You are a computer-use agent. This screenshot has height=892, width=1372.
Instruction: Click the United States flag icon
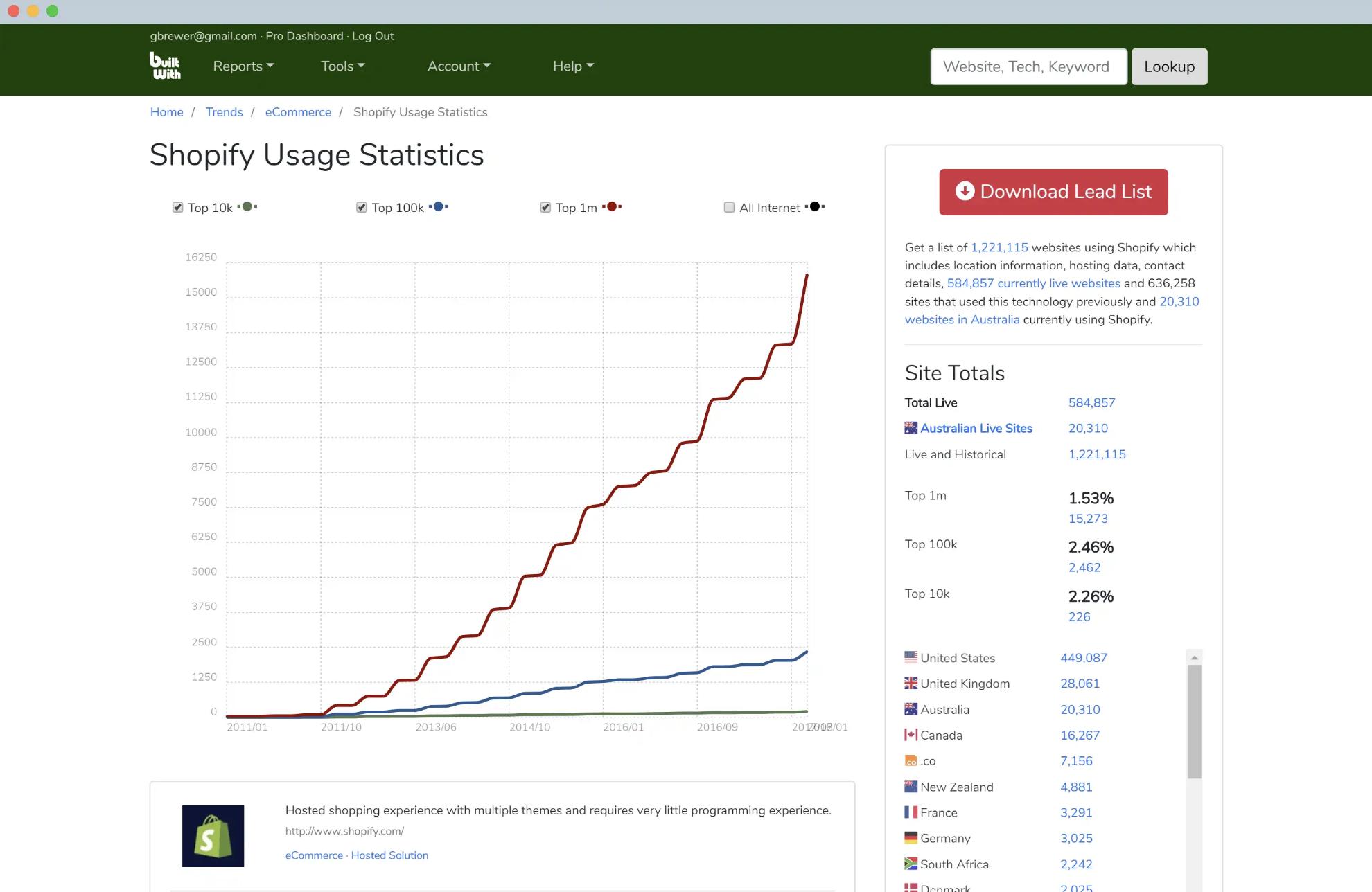pos(911,657)
